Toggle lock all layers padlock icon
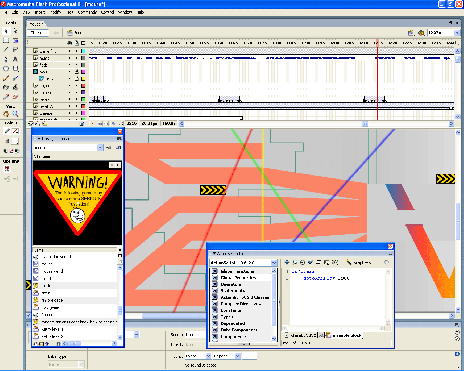Viewport: 464px width, 371px height. tap(76, 43)
